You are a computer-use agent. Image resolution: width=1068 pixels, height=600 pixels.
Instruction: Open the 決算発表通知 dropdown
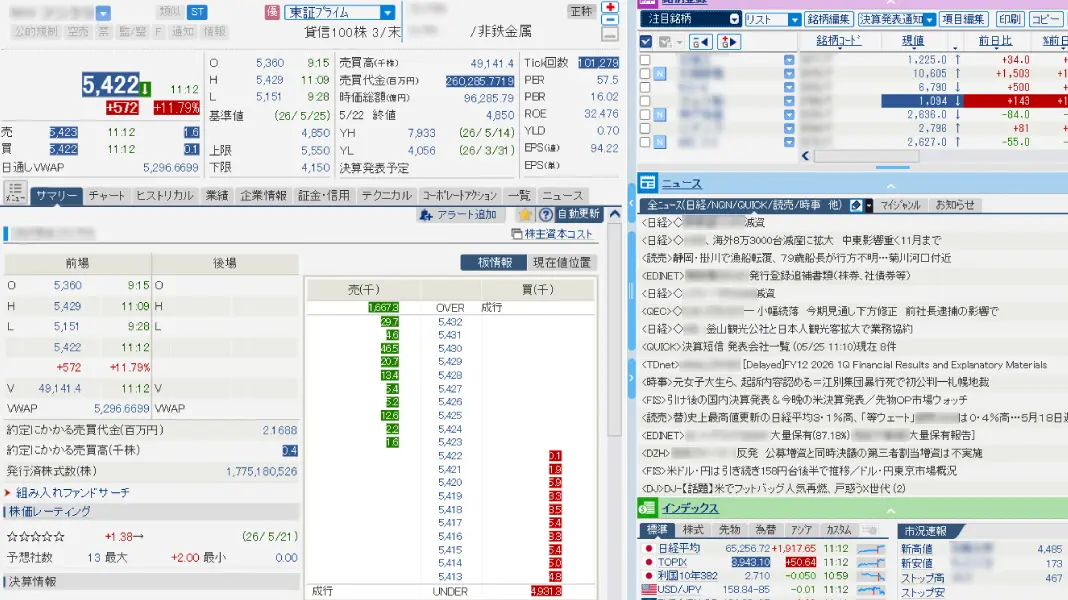point(930,20)
